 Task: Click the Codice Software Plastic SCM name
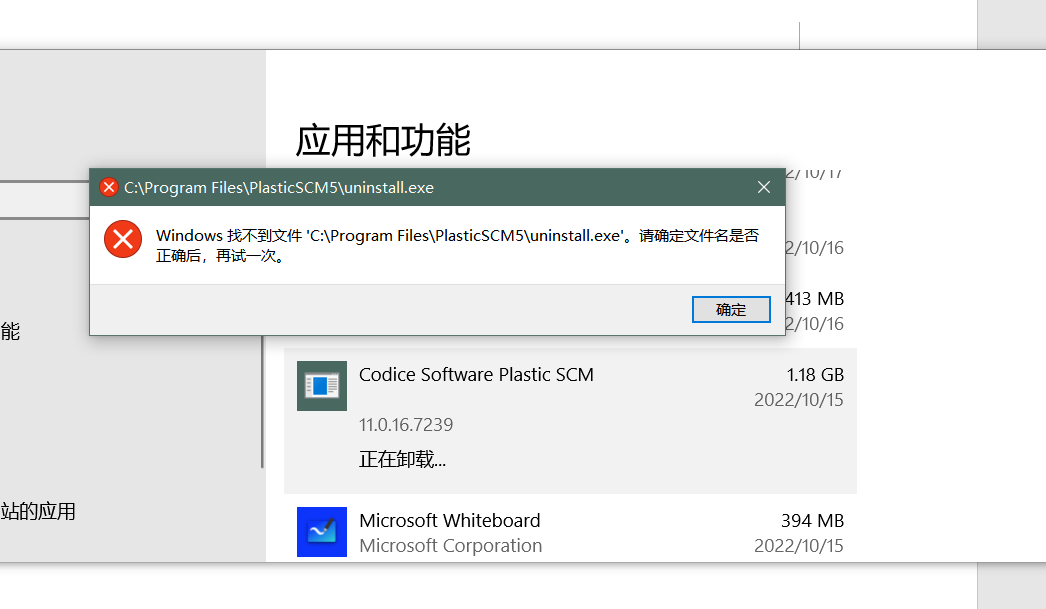pos(476,375)
